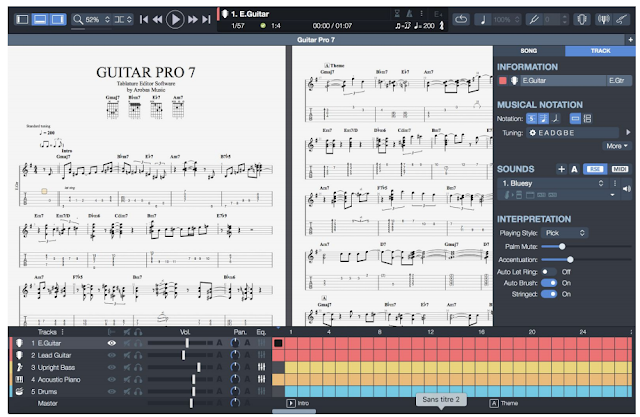Screen dimensions: 640x417
Task: Switch to the SONG inspector tab
Action: tap(529, 51)
